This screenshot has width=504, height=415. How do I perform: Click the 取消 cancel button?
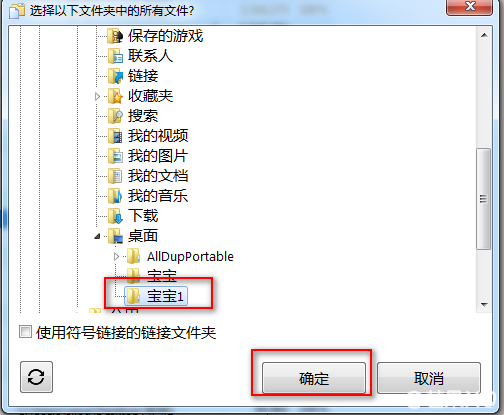click(x=429, y=378)
